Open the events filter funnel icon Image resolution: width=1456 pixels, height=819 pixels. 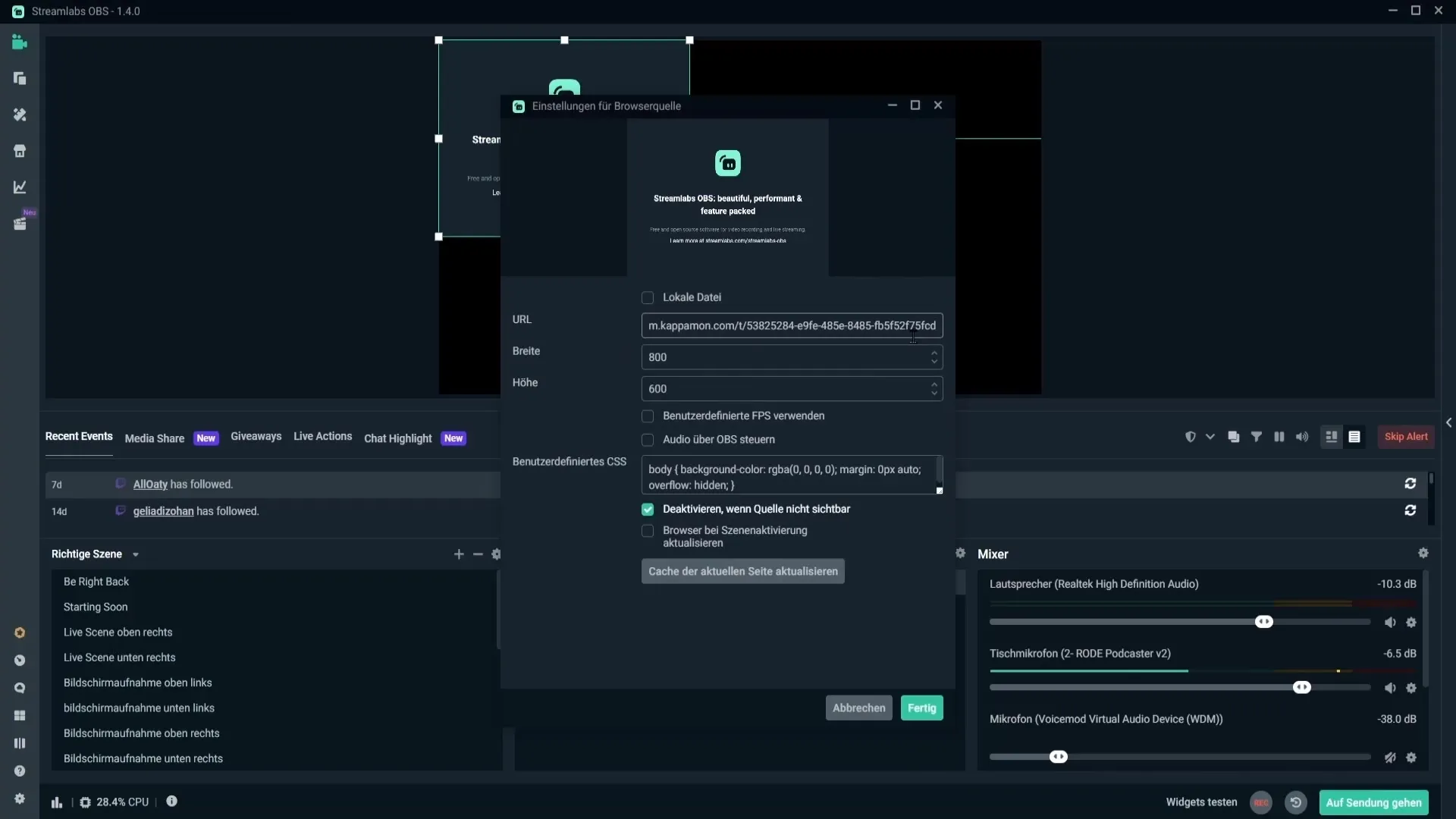coord(1257,437)
